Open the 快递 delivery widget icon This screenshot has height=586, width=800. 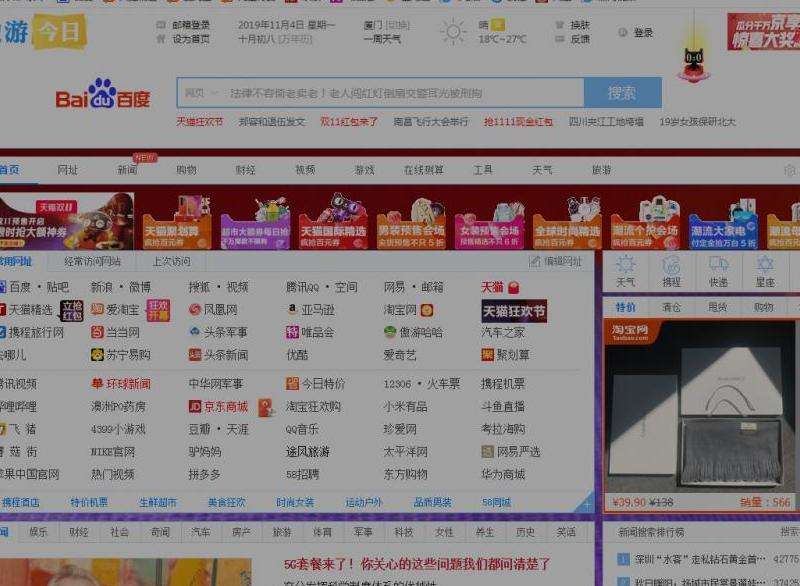(718, 272)
